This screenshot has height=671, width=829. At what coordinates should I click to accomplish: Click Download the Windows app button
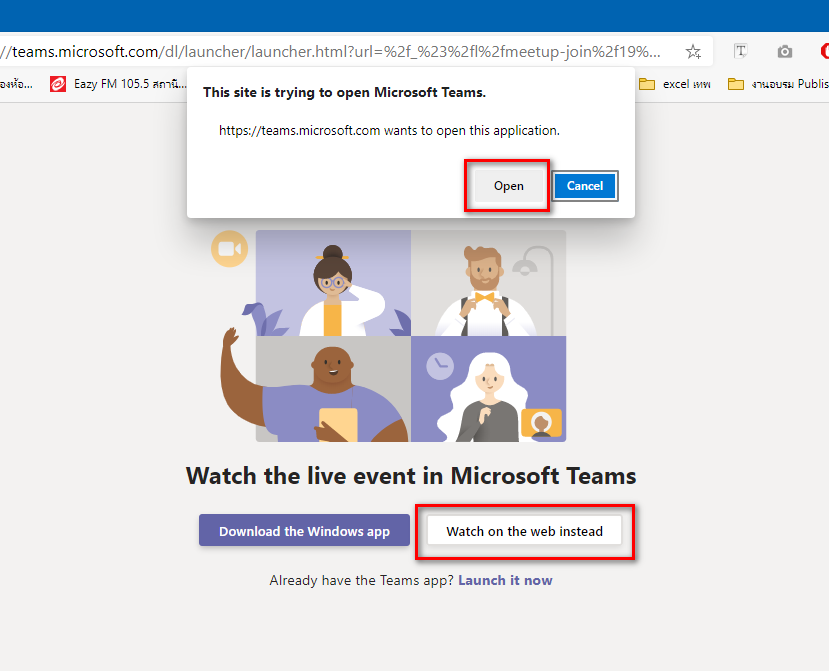tap(305, 530)
